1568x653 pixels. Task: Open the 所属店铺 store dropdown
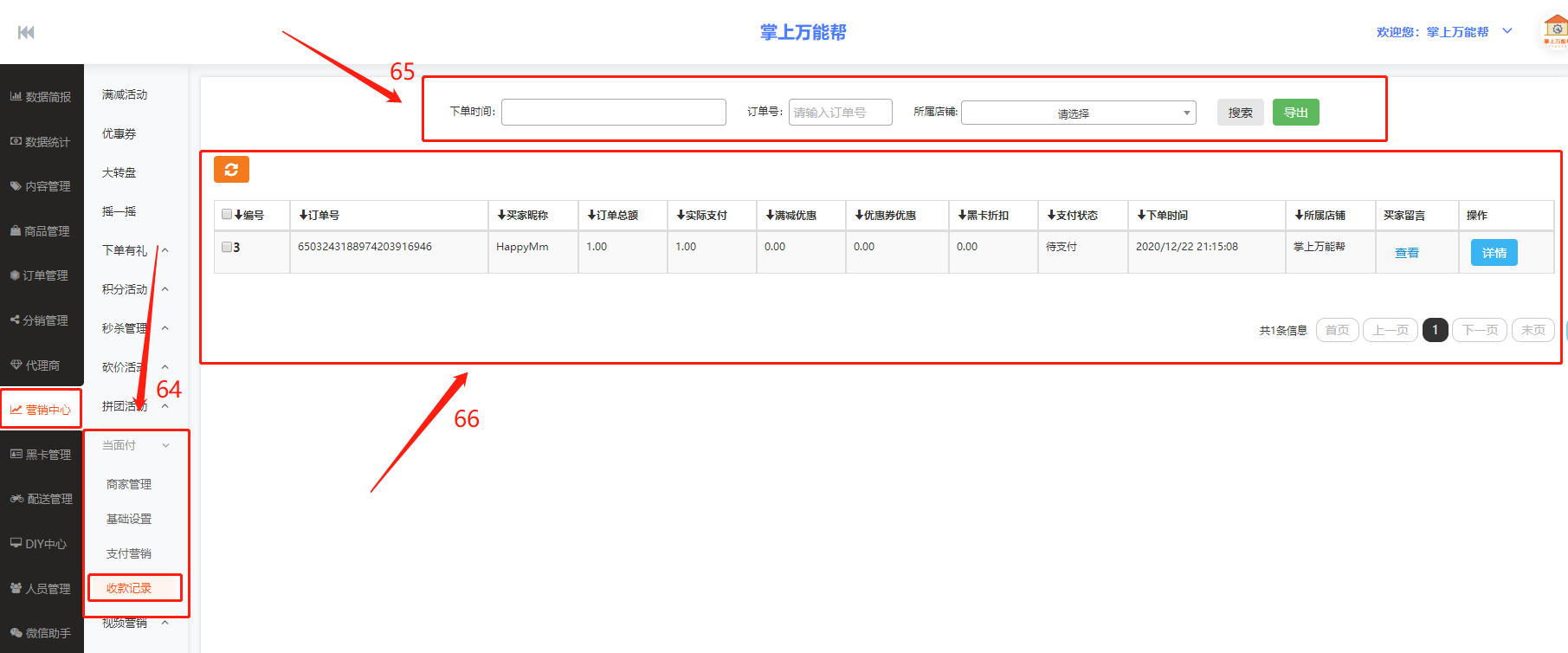(1078, 113)
